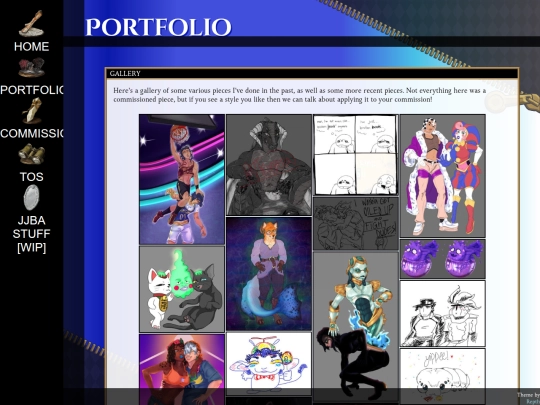The image size is (540, 405).
Task: Open the basketball dunk artwork thumbnail
Action: pos(182,179)
